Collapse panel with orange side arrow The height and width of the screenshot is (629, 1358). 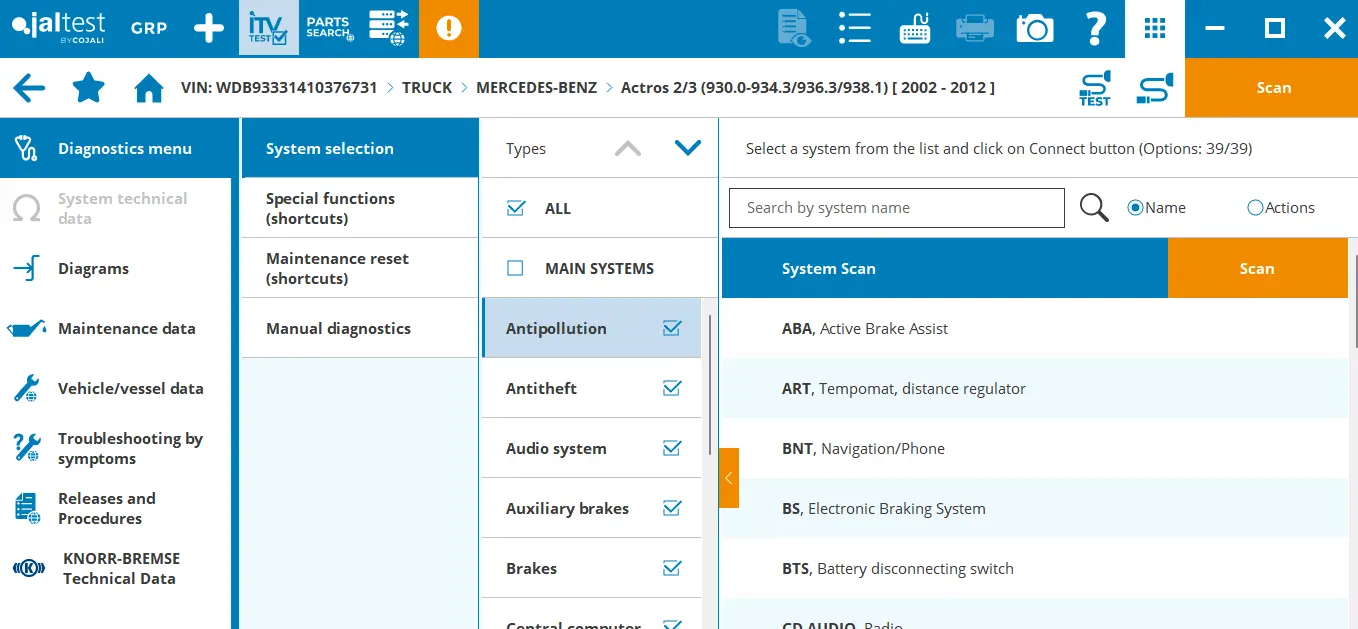click(729, 478)
